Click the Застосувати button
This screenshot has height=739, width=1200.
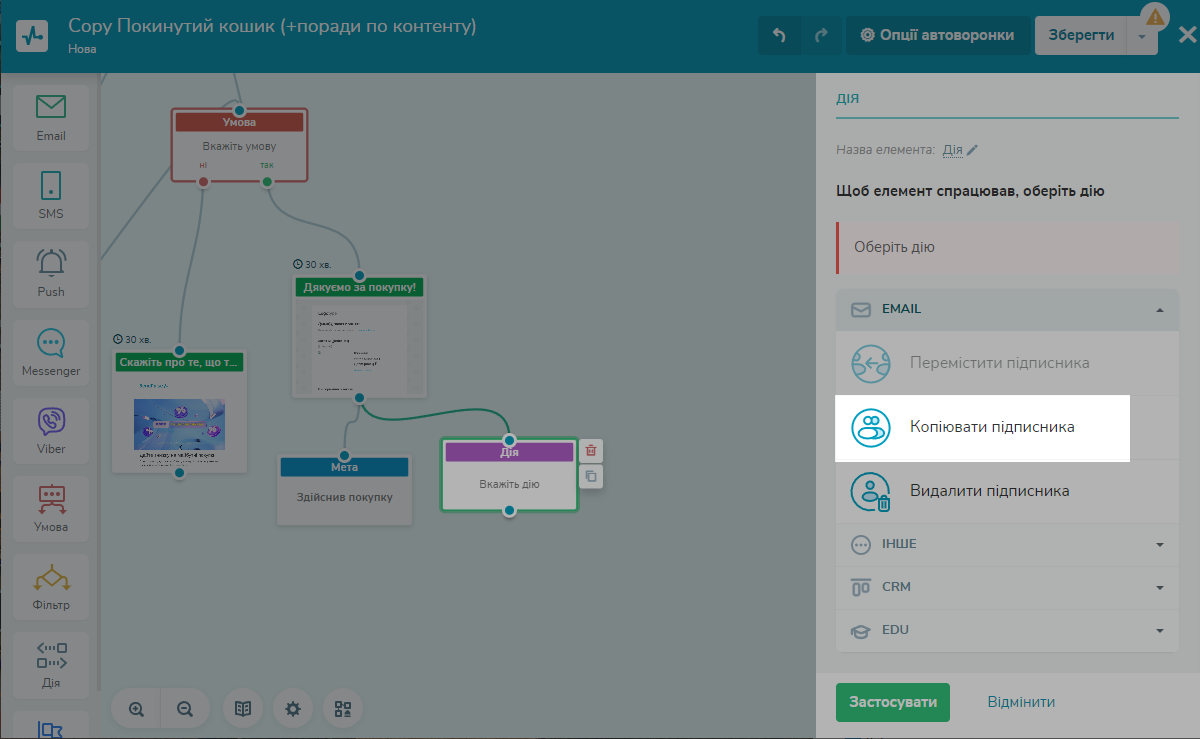pyautogui.click(x=893, y=702)
